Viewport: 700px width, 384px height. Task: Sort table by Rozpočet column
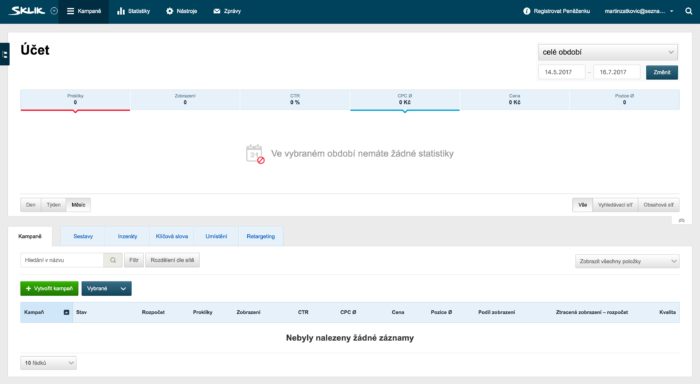[153, 312]
